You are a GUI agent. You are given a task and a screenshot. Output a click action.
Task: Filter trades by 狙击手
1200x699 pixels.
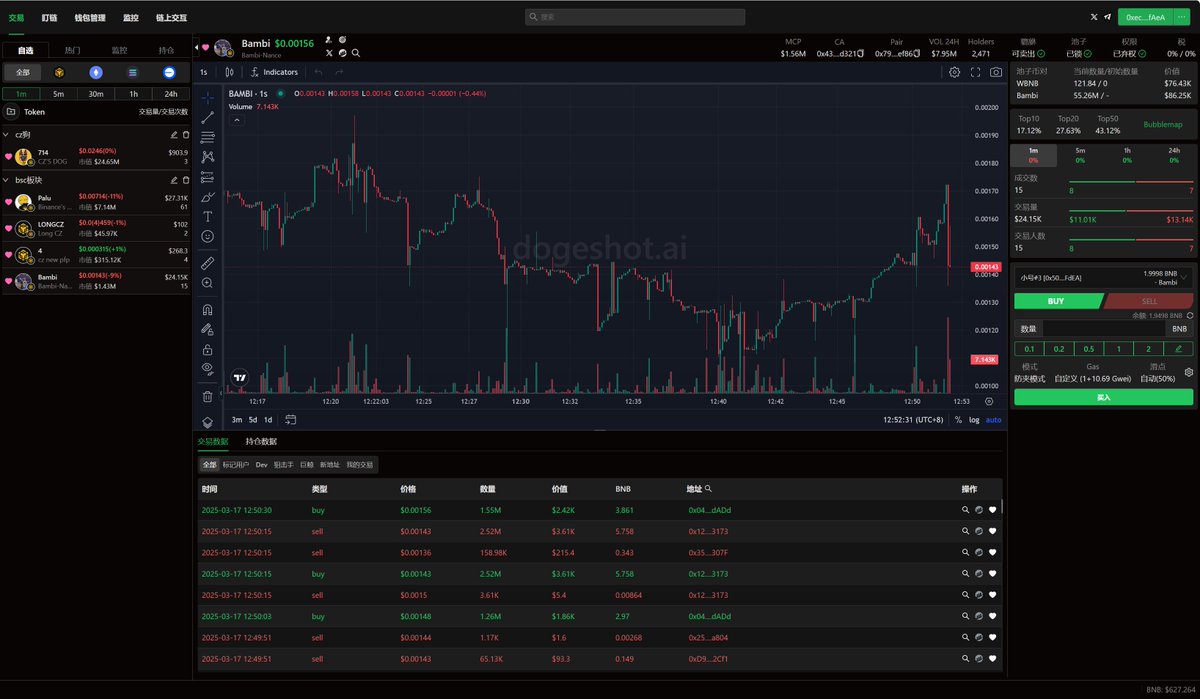coord(284,465)
